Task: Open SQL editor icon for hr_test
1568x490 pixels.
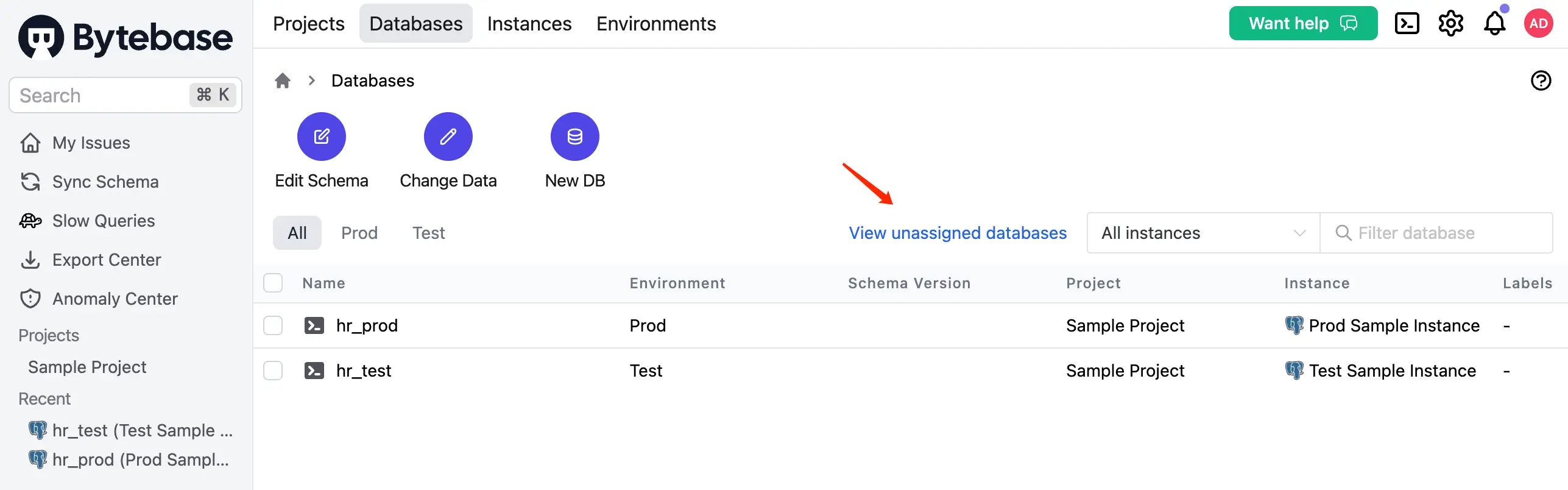Action: [314, 371]
